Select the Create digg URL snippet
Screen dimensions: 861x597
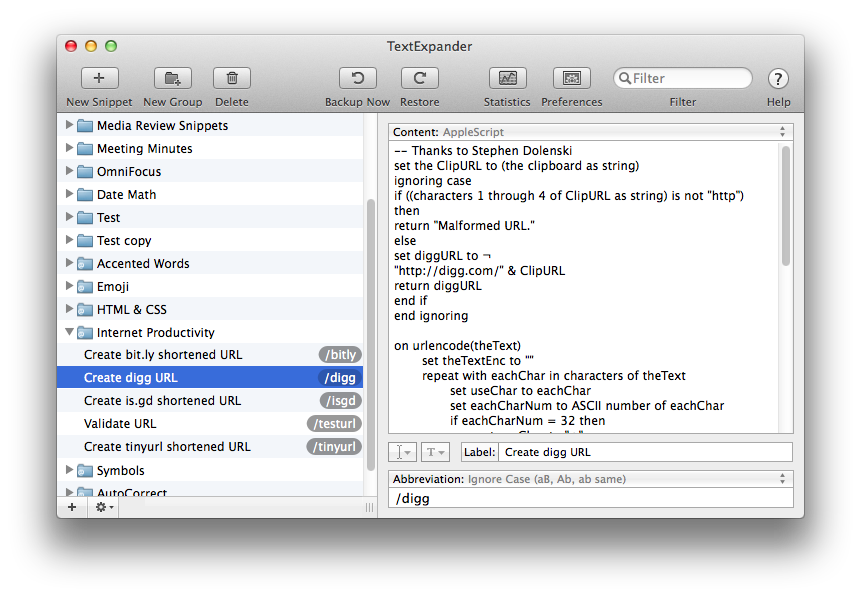coord(210,378)
